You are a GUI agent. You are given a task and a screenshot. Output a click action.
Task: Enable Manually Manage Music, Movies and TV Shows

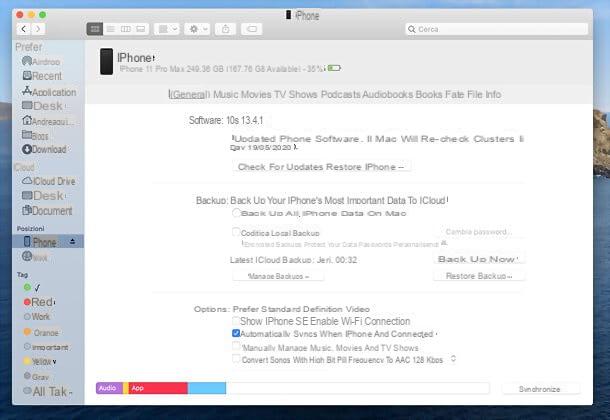(236, 346)
